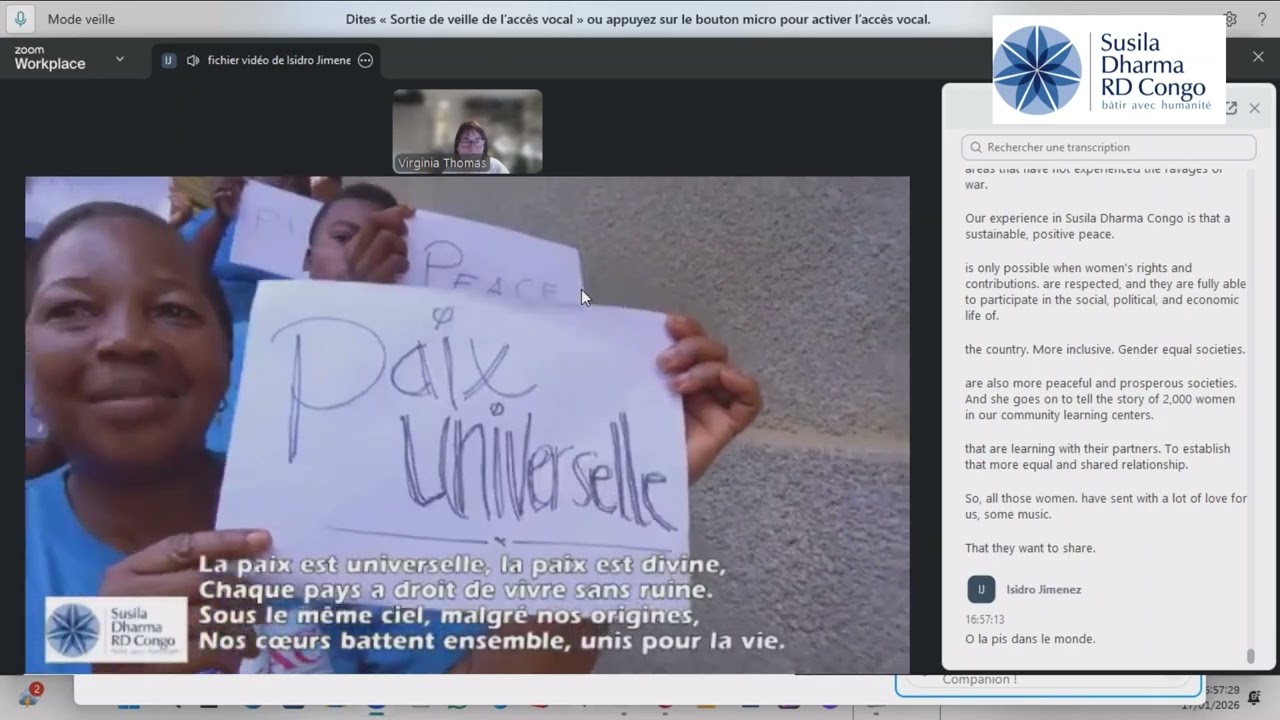Click the paragraph 'Our experience in Susila Dharma Congo'
This screenshot has height=720, width=1280.
point(1097,226)
